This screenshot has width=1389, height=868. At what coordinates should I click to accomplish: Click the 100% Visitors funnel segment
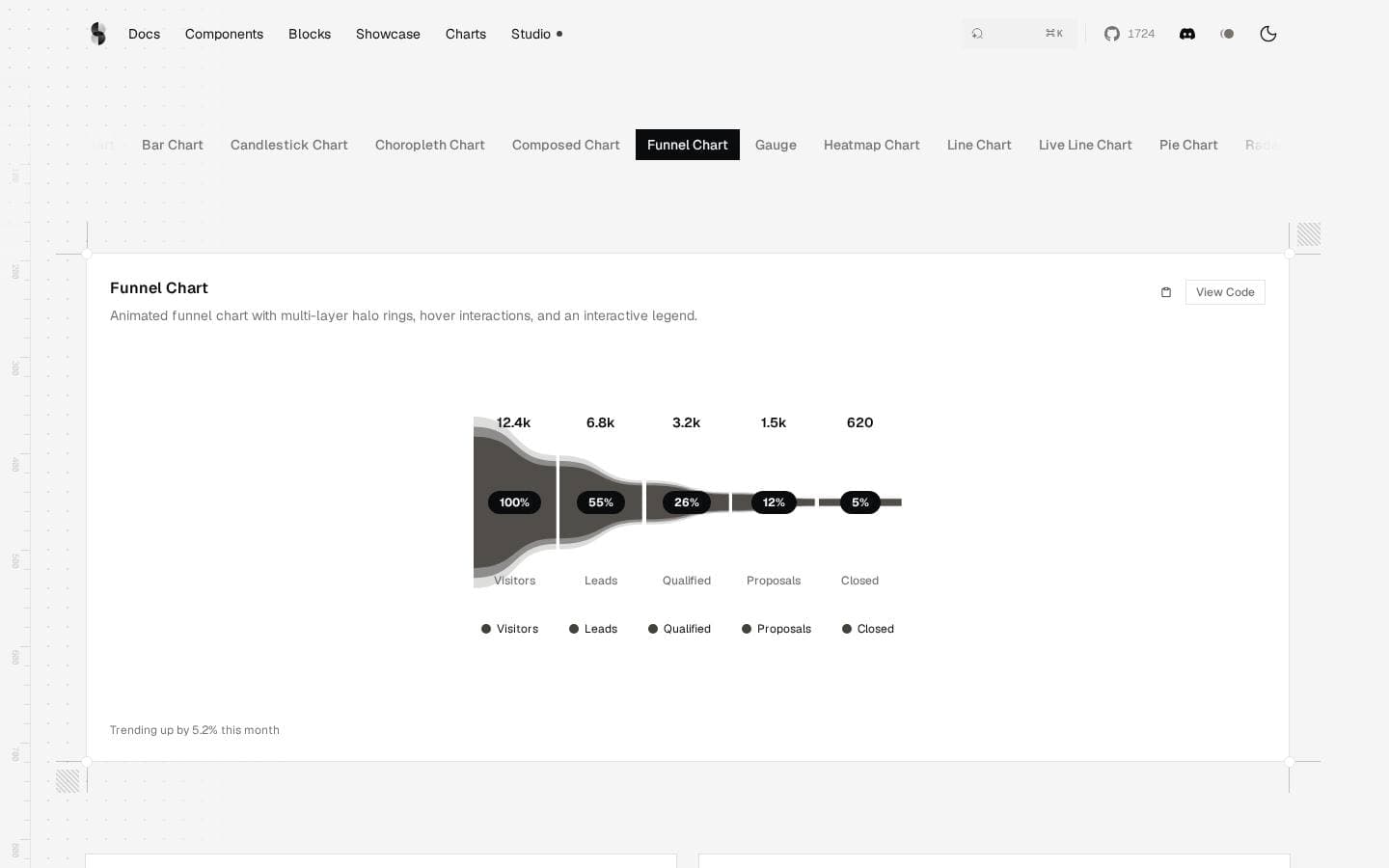click(514, 502)
